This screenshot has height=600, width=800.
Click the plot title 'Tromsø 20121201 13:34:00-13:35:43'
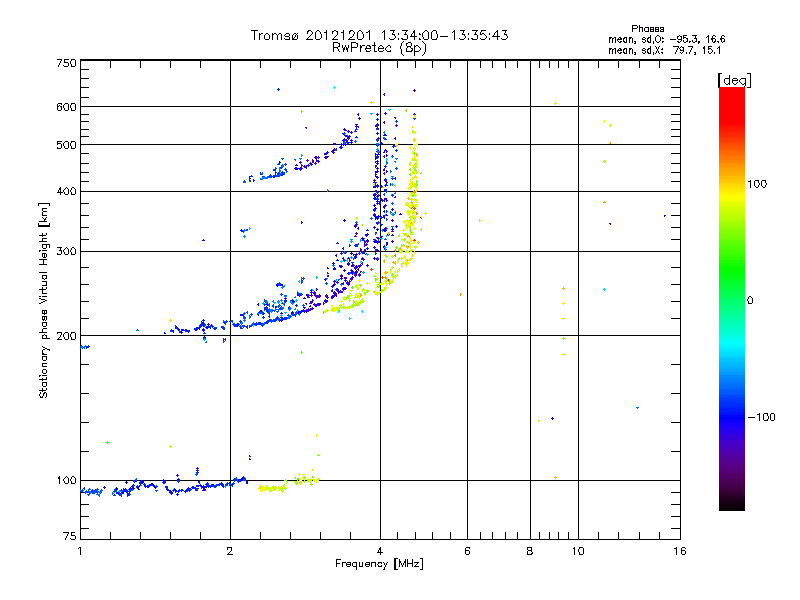(379, 35)
